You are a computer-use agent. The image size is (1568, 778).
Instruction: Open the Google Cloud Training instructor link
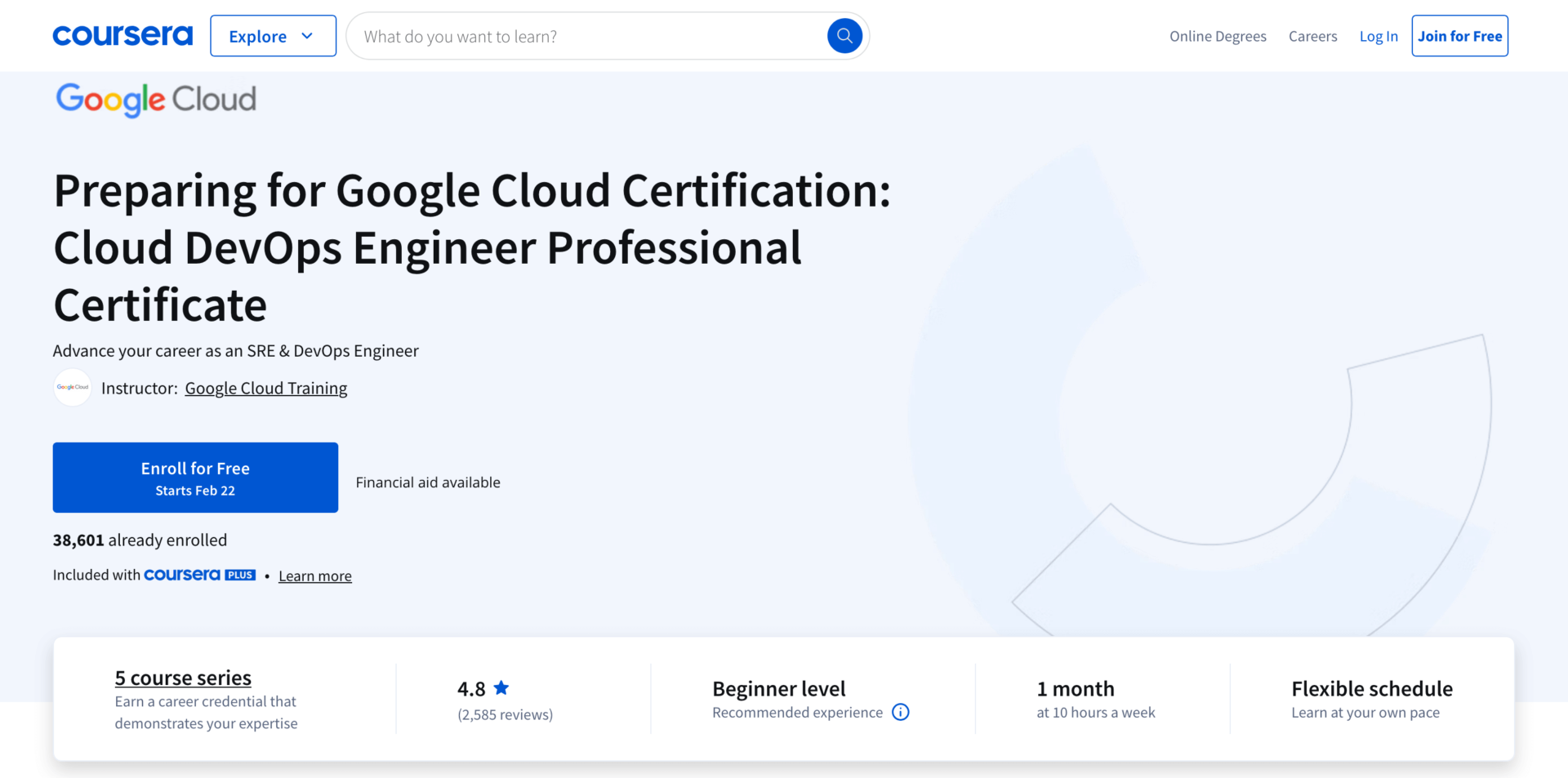pyautogui.click(x=265, y=388)
